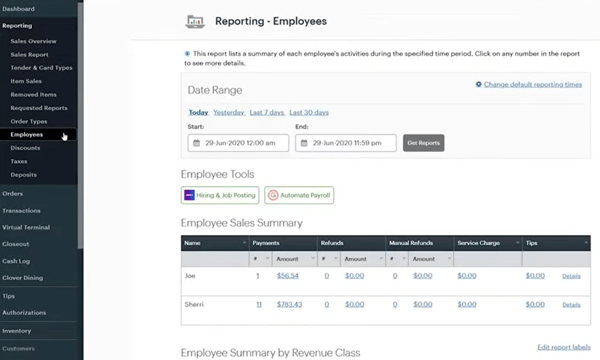Click the Reporting chart icon beside title
The height and width of the screenshot is (360, 600).
(x=195, y=21)
